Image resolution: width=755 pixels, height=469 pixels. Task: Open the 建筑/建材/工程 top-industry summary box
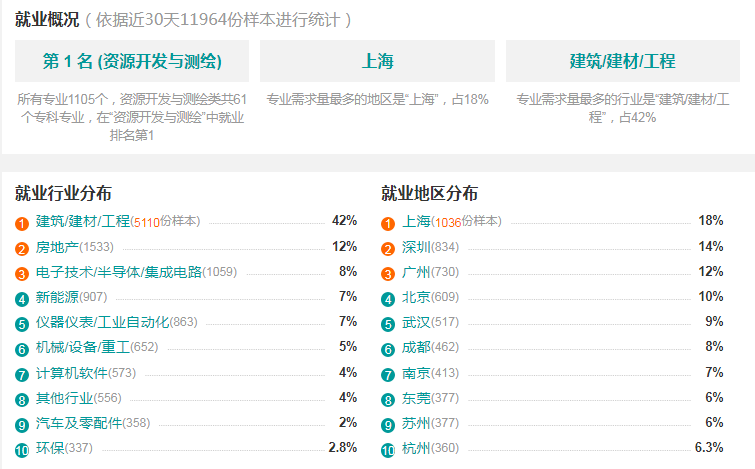(x=623, y=61)
